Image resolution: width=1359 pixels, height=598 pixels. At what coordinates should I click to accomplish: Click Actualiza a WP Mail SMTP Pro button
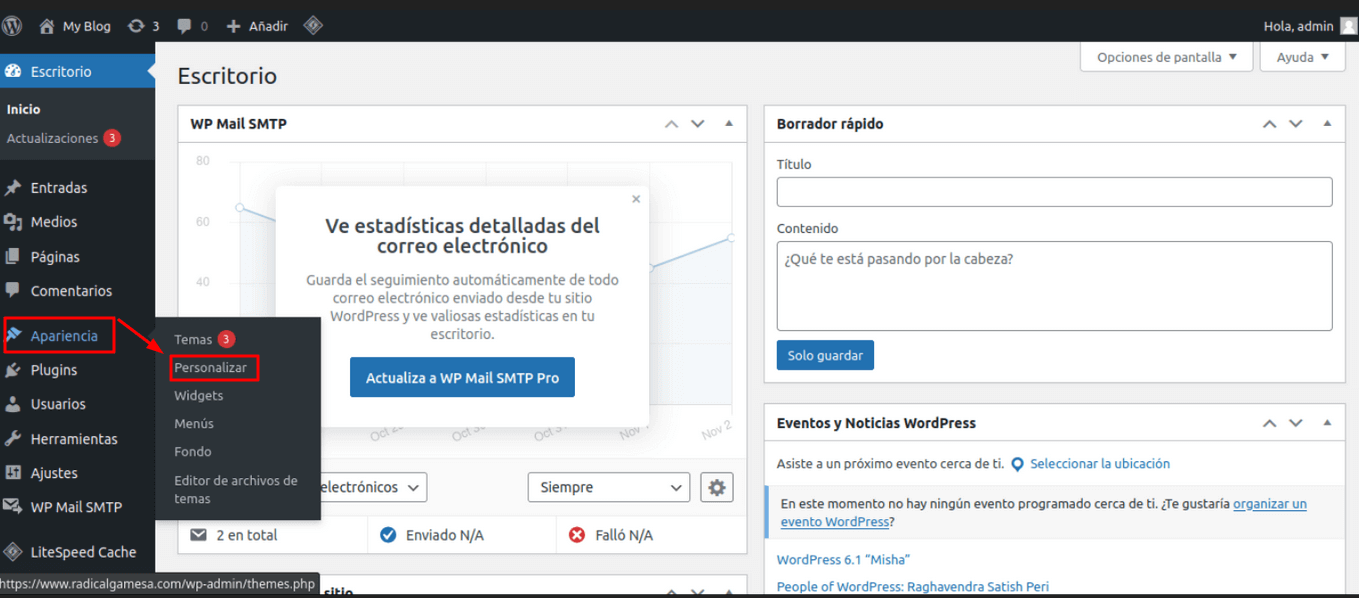click(x=462, y=377)
